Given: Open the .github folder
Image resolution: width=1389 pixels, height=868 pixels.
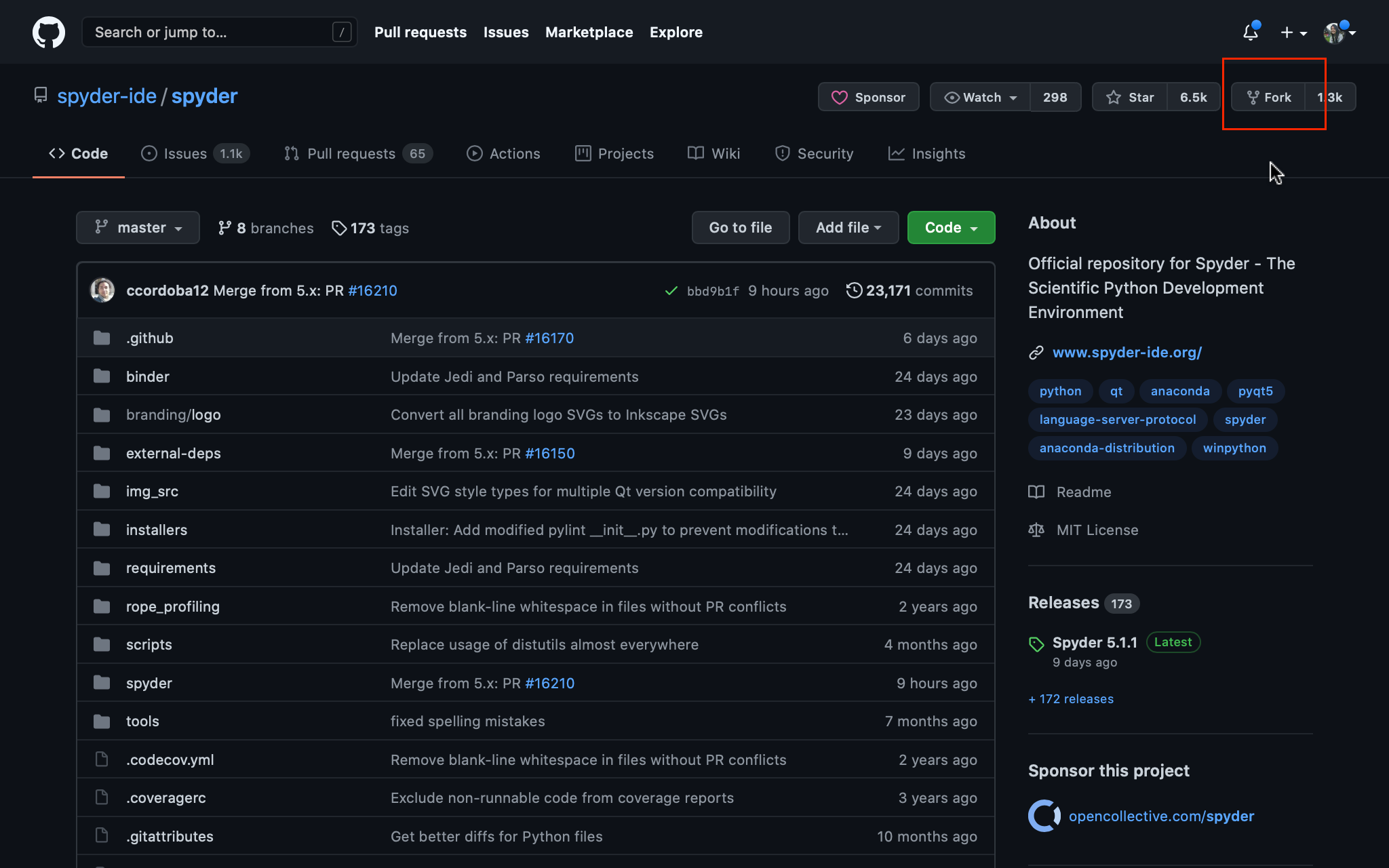Looking at the screenshot, I should click(x=149, y=338).
